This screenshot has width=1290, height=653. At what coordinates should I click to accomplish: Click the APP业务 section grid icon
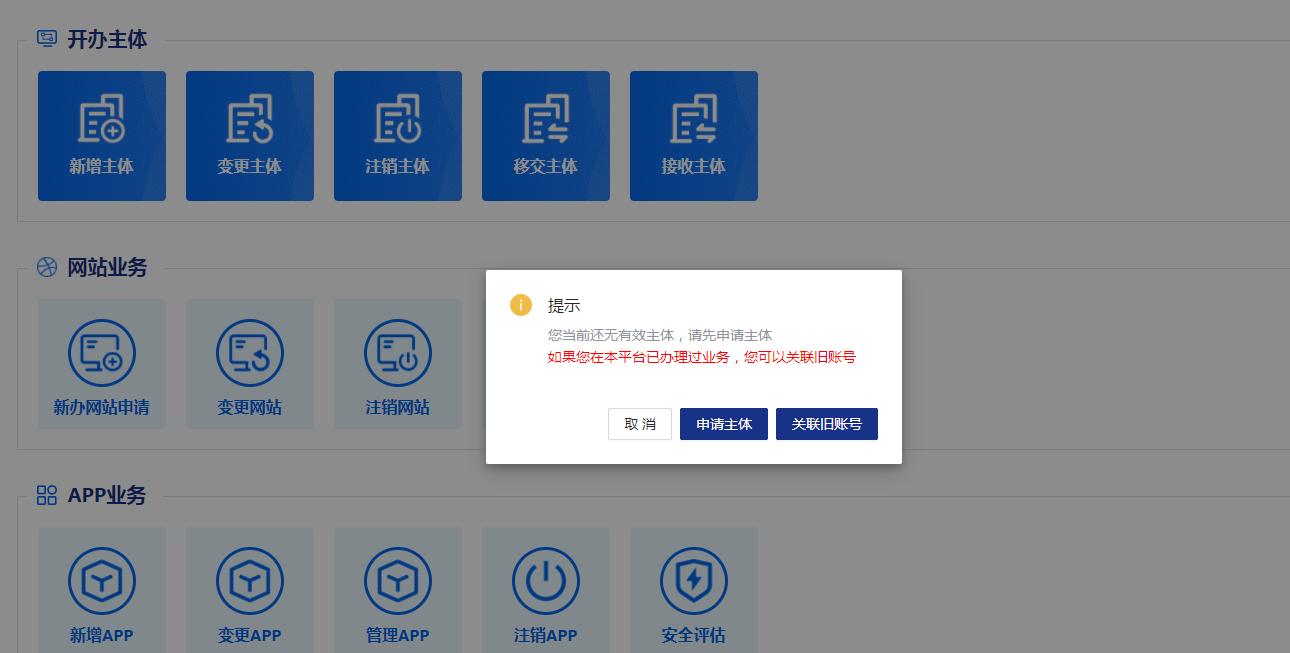(47, 495)
